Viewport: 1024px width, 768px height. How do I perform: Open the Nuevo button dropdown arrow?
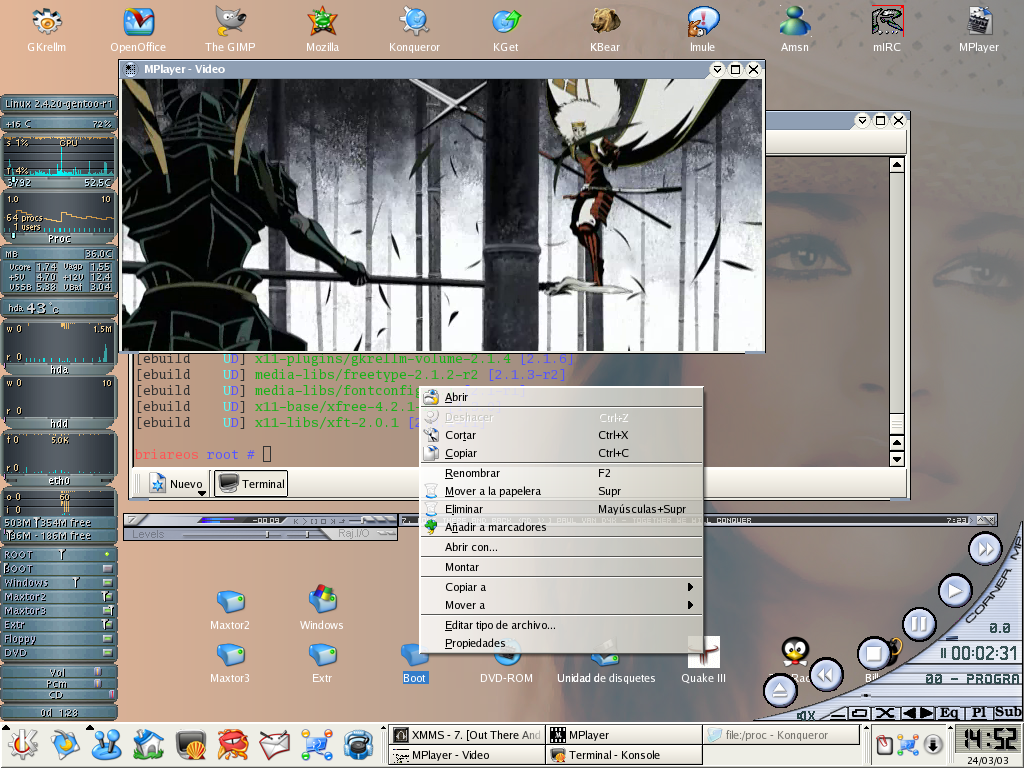pyautogui.click(x=202, y=493)
